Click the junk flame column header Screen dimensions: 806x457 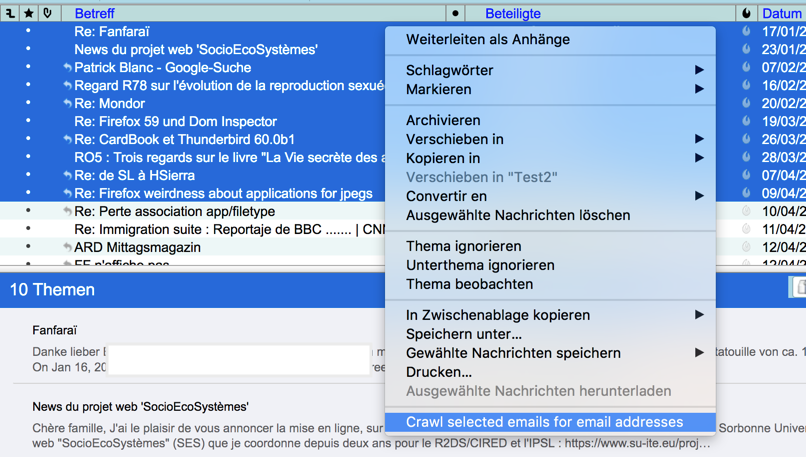[746, 13]
